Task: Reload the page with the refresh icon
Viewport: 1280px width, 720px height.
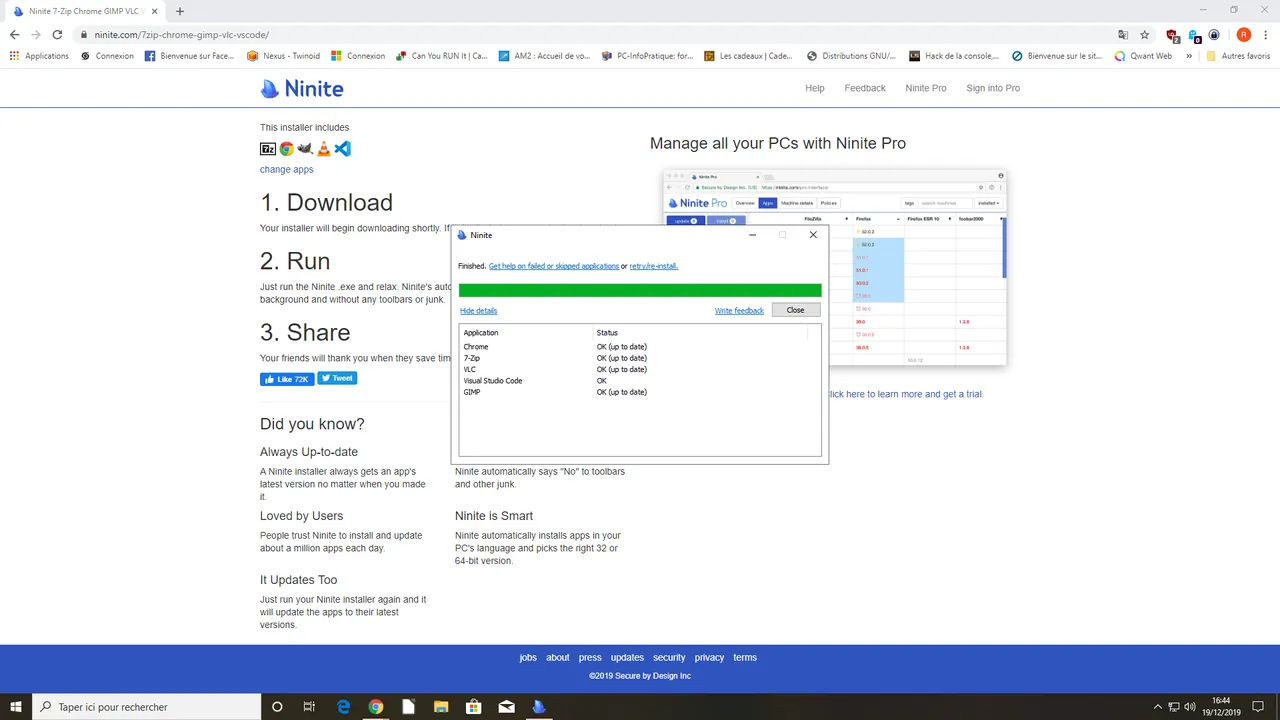Action: click(57, 34)
